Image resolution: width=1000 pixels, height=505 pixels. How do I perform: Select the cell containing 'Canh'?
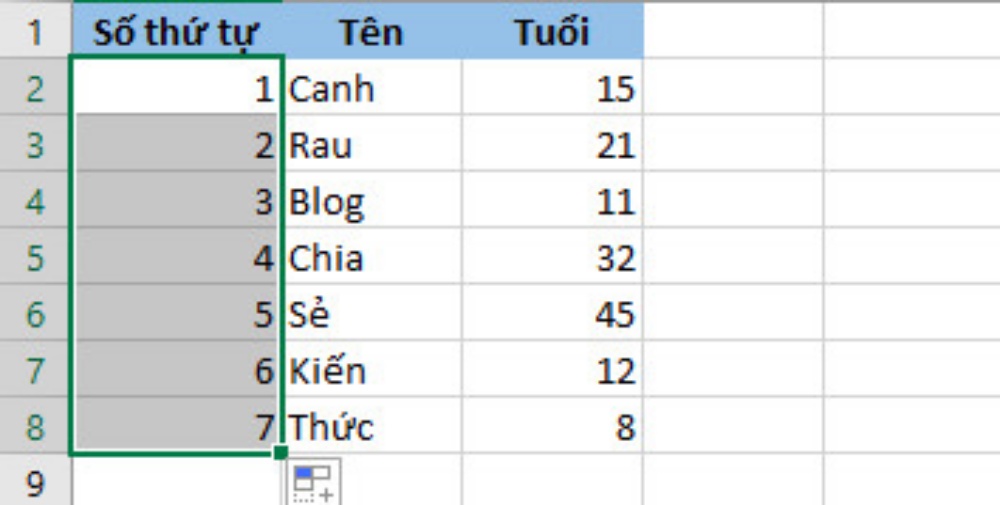371,89
